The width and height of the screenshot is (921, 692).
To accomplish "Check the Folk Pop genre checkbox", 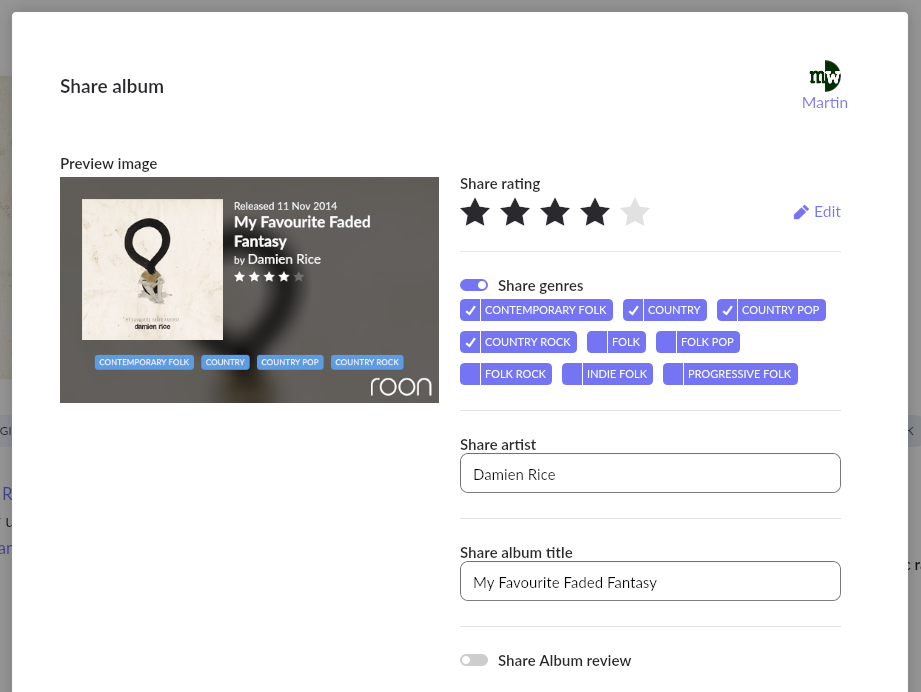I will [x=666, y=342].
